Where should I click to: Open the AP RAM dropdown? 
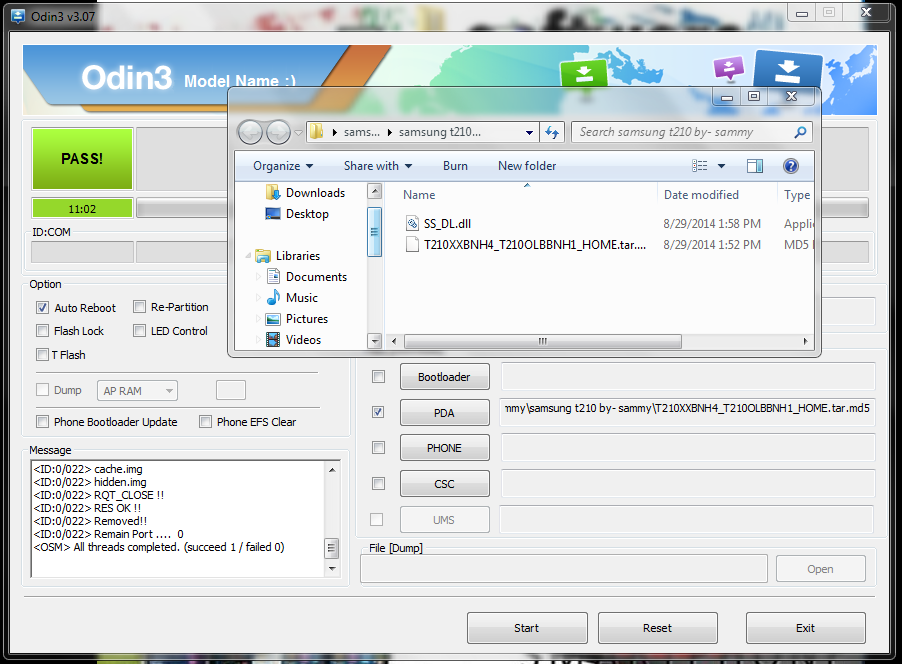coord(137,391)
